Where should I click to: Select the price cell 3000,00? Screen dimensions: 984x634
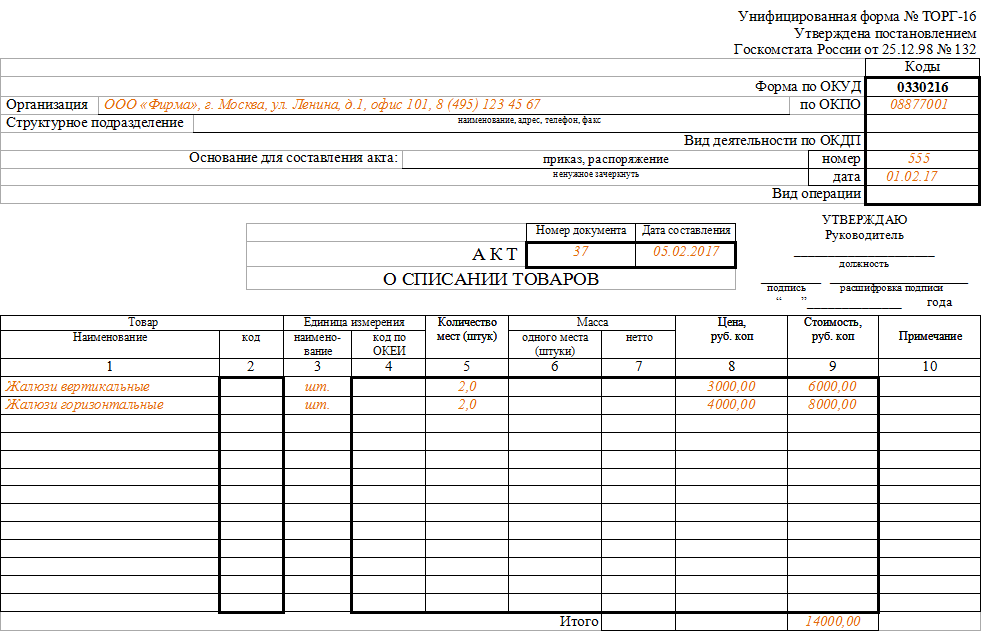(x=731, y=386)
